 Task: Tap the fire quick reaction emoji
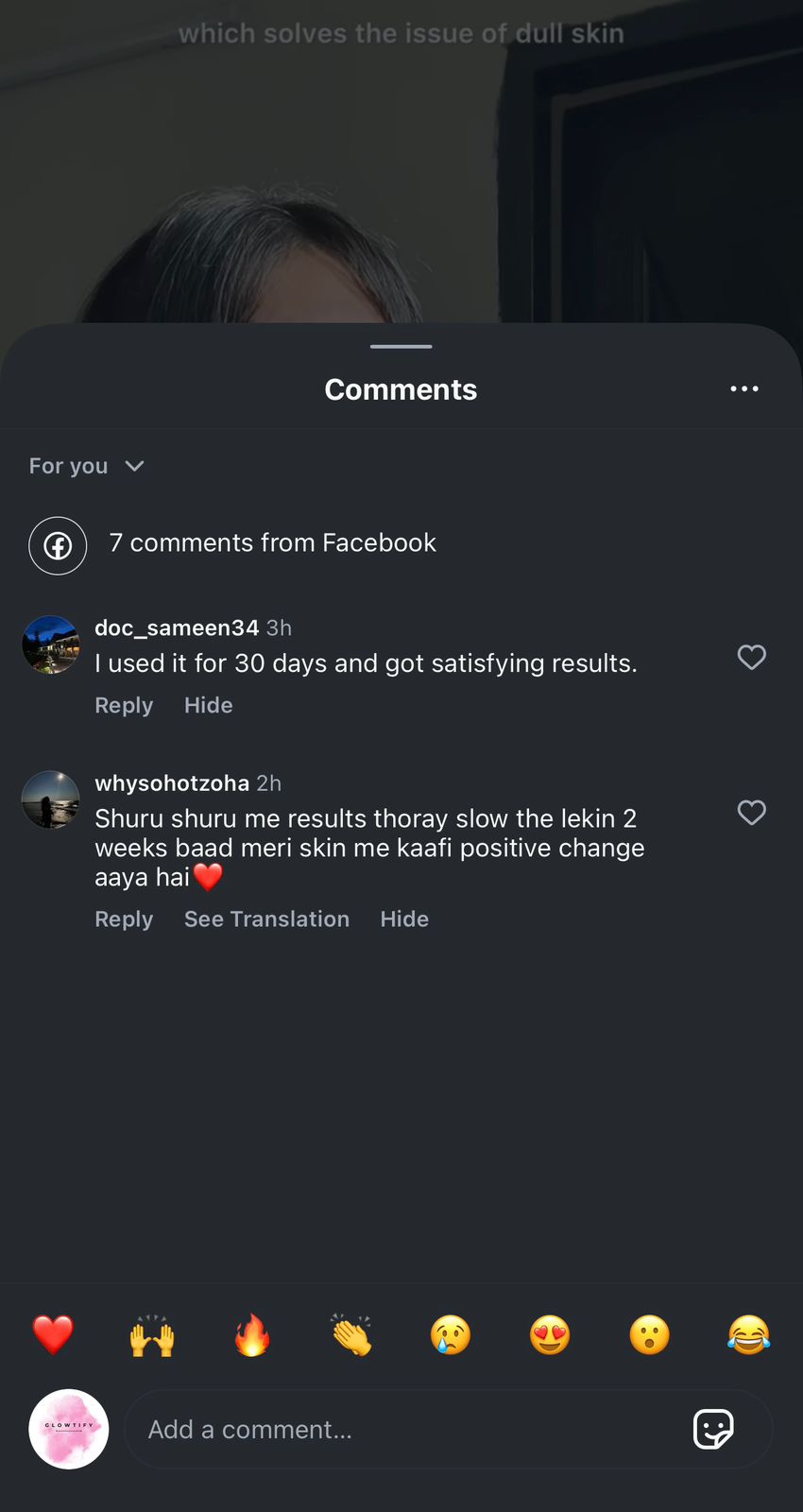tap(252, 1335)
